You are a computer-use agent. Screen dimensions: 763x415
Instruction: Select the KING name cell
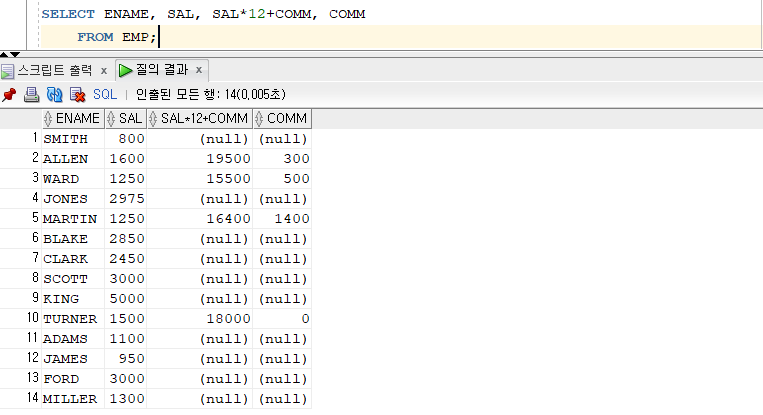point(73,298)
